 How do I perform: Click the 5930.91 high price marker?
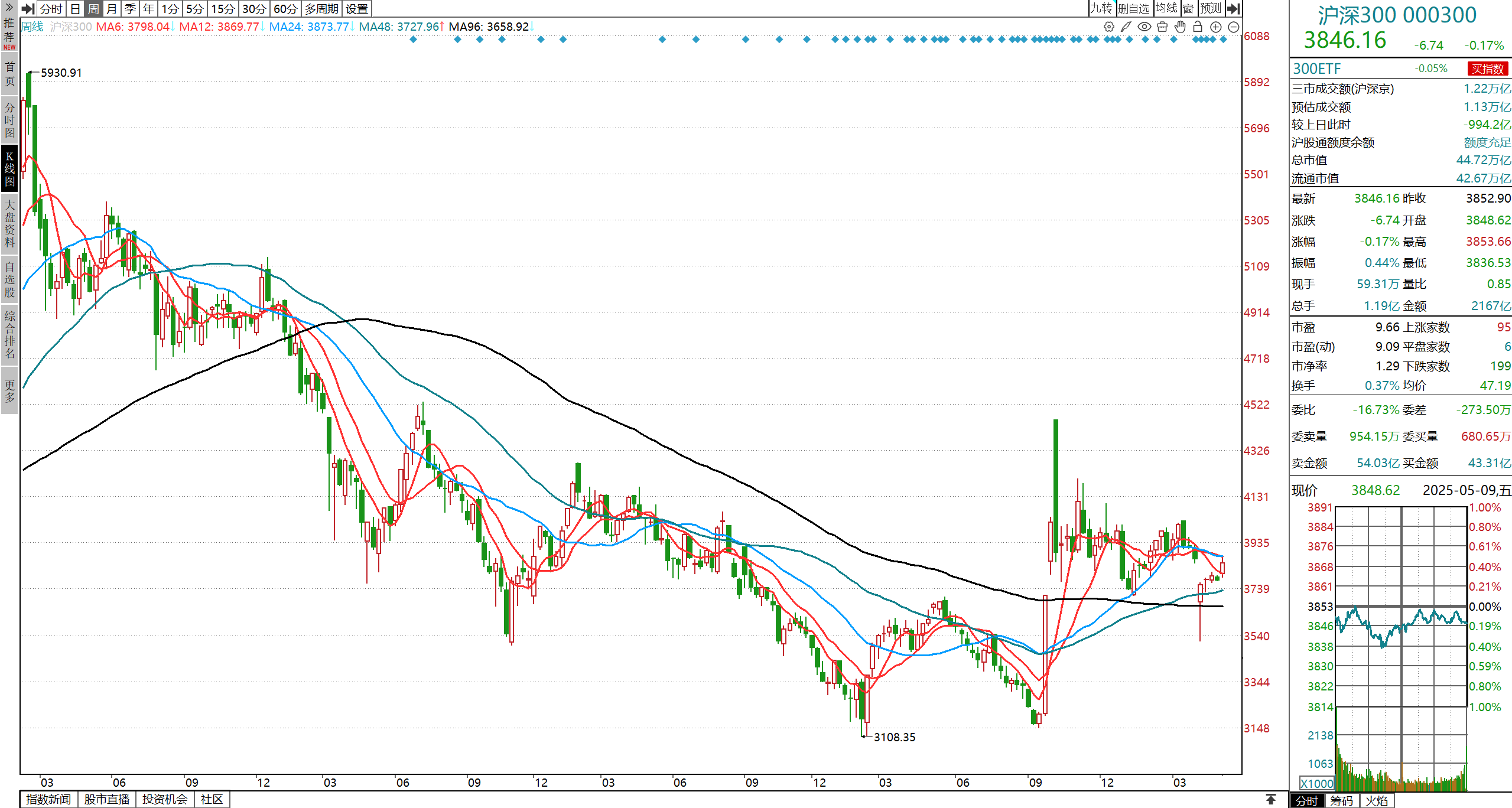(x=61, y=73)
